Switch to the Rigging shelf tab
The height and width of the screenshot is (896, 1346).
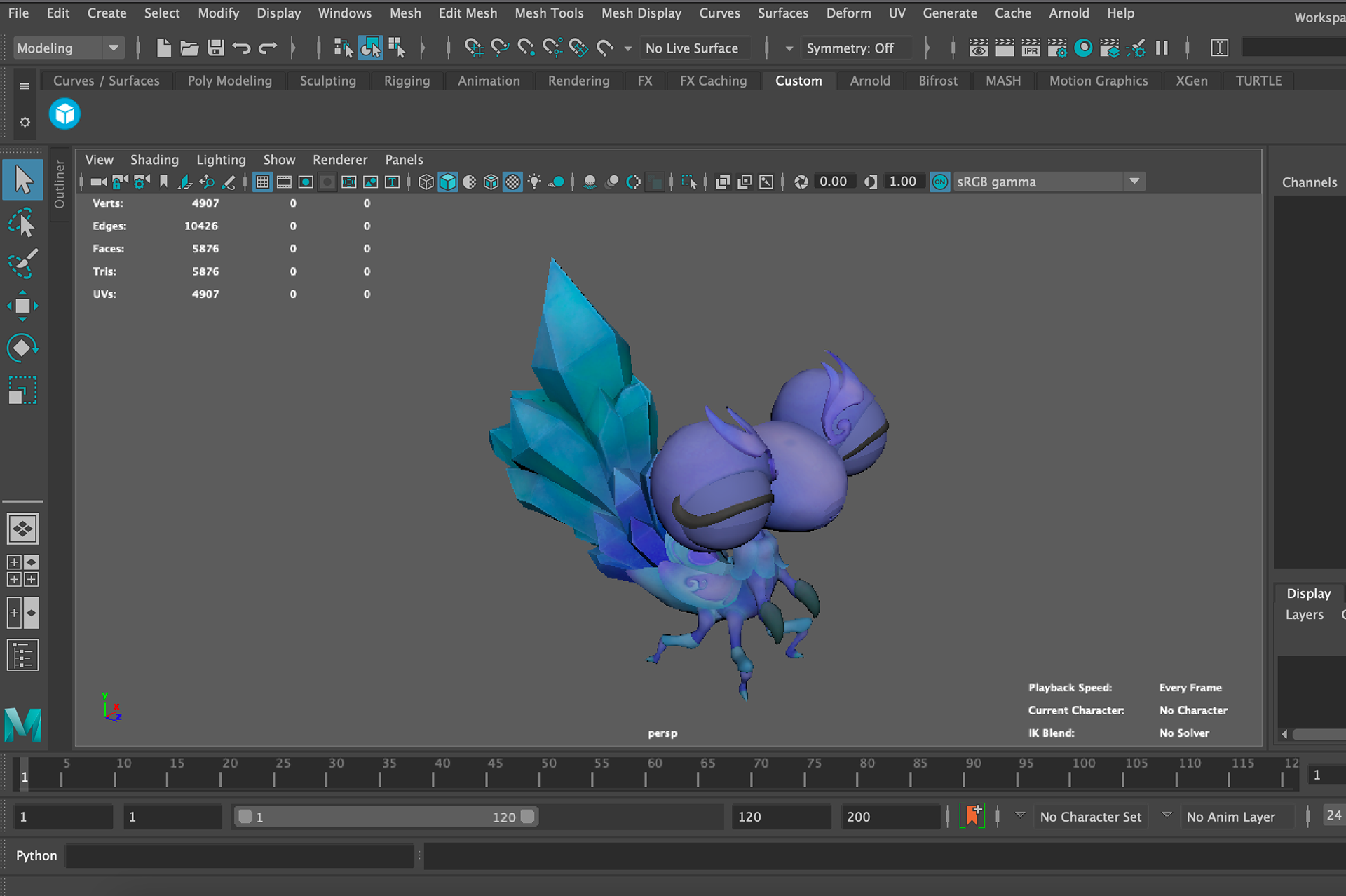tap(407, 81)
